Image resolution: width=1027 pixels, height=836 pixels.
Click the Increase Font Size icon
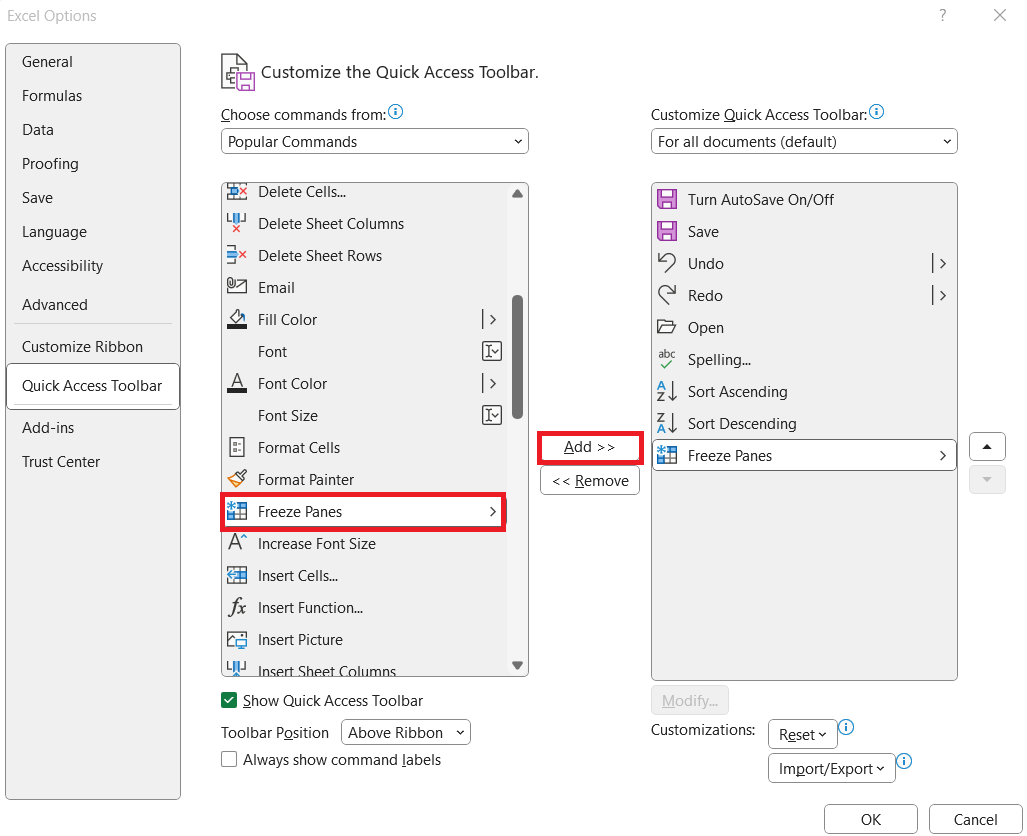(x=236, y=542)
